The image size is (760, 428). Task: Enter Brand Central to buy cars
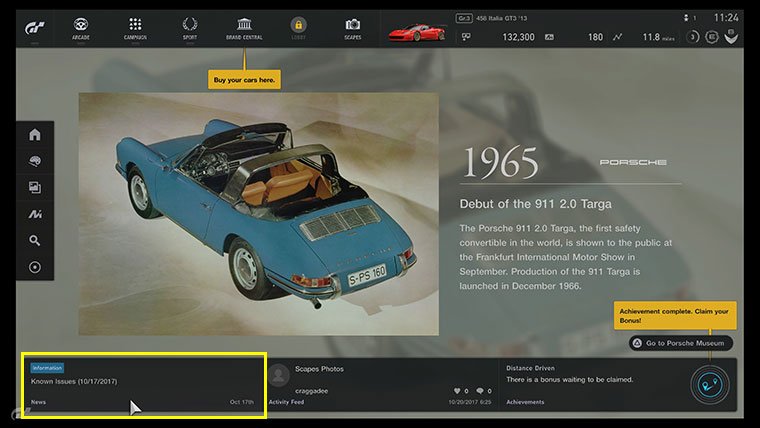tap(244, 27)
